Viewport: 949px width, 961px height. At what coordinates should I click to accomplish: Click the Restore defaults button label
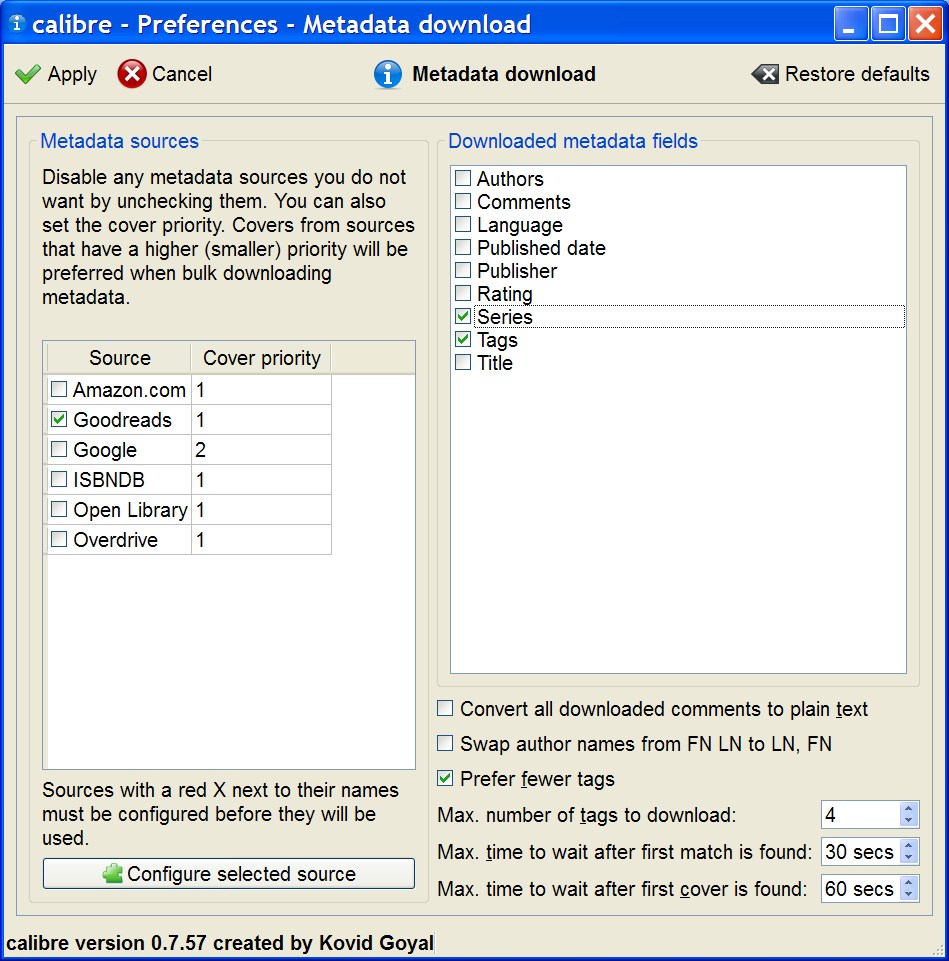click(857, 74)
